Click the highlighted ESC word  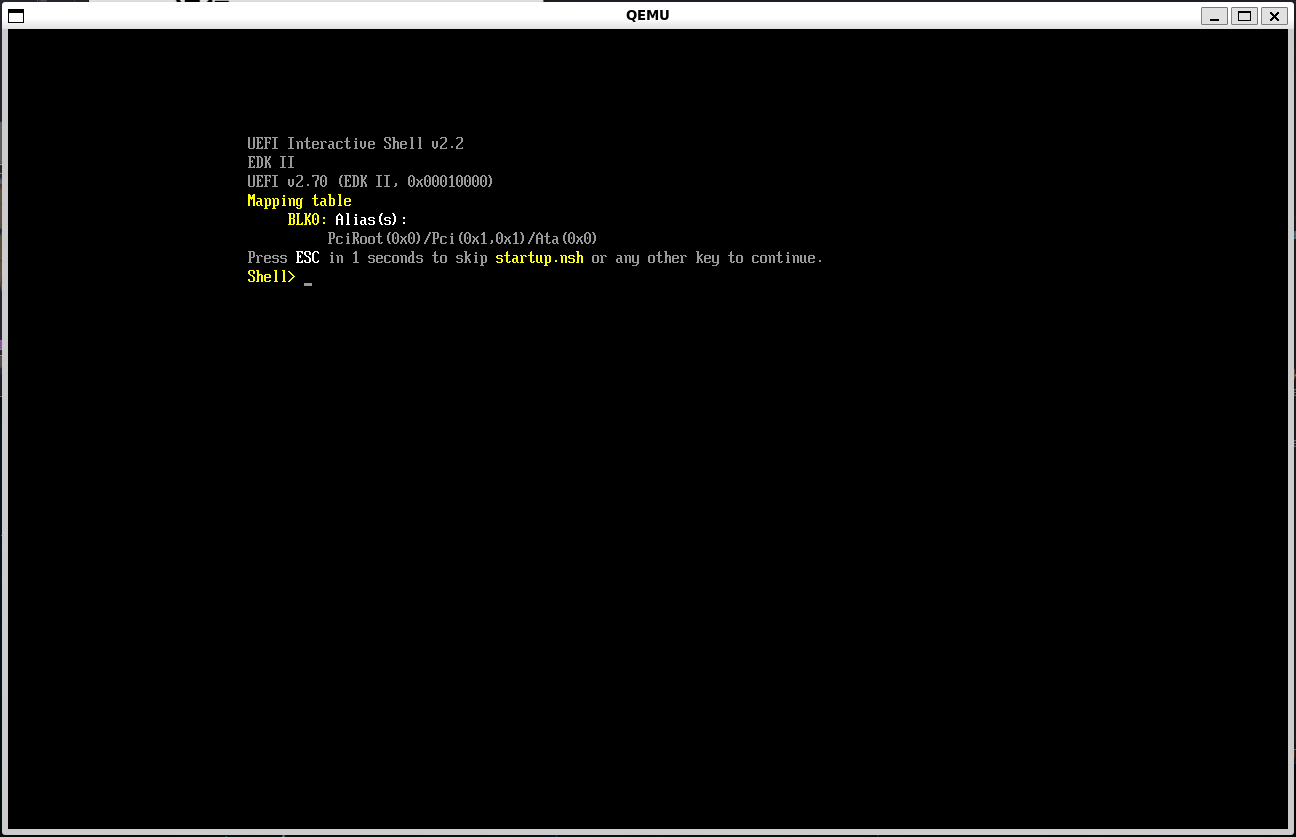[x=307, y=258]
